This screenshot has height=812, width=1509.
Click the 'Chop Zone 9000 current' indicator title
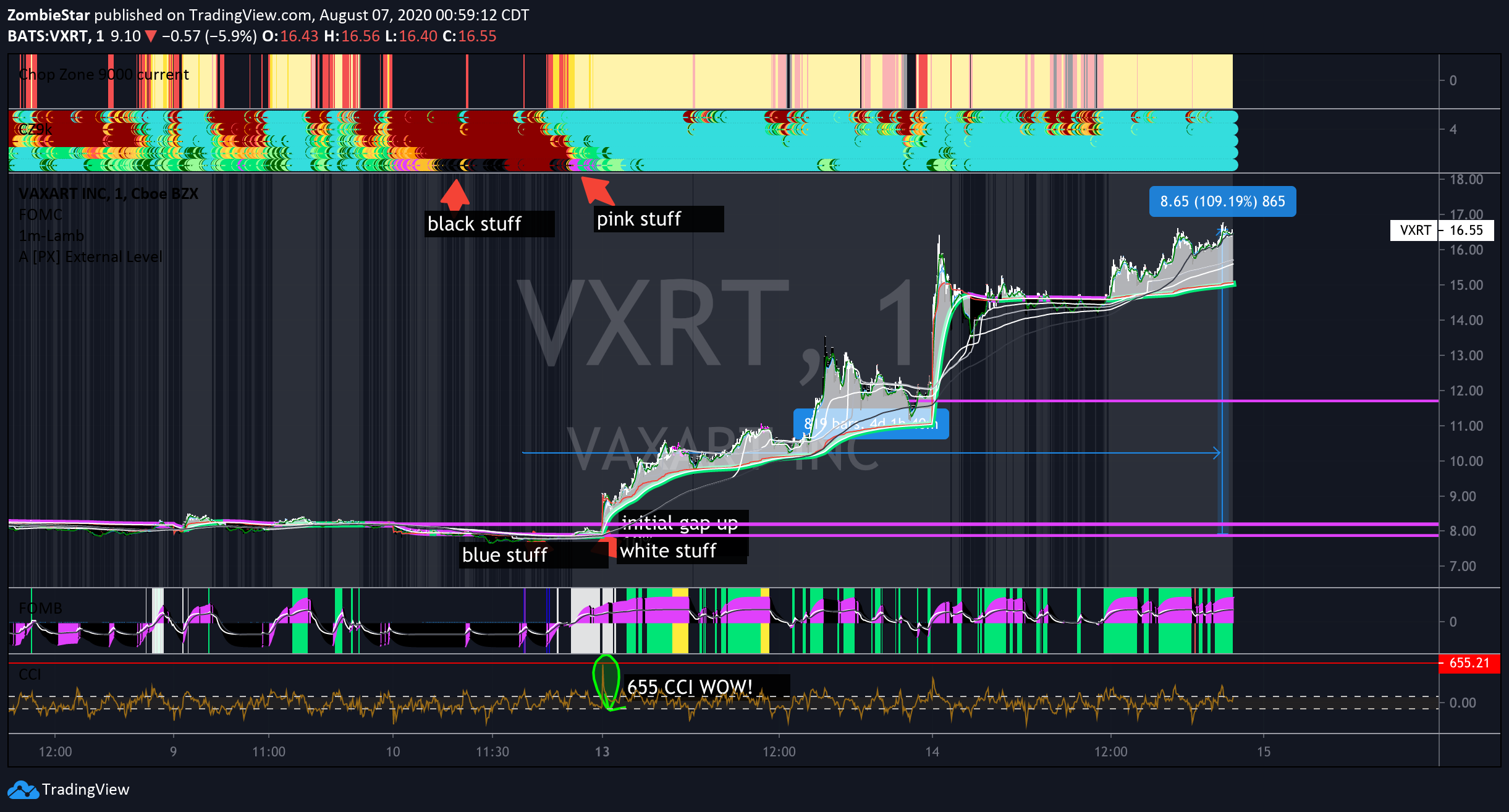[104, 75]
